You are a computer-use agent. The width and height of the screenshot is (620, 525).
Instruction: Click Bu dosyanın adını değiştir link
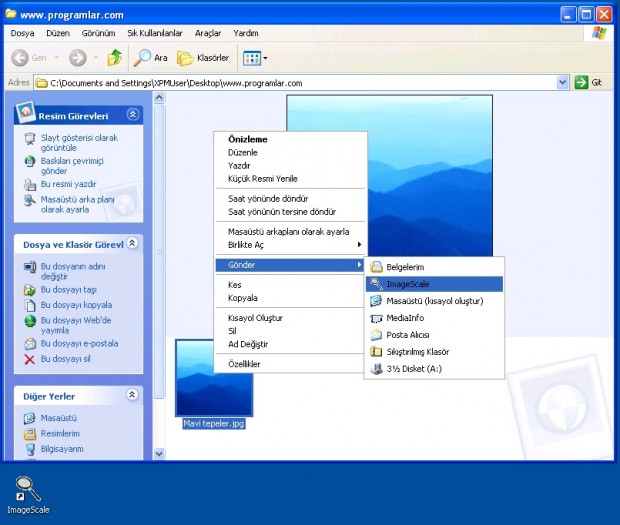[x=73, y=271]
